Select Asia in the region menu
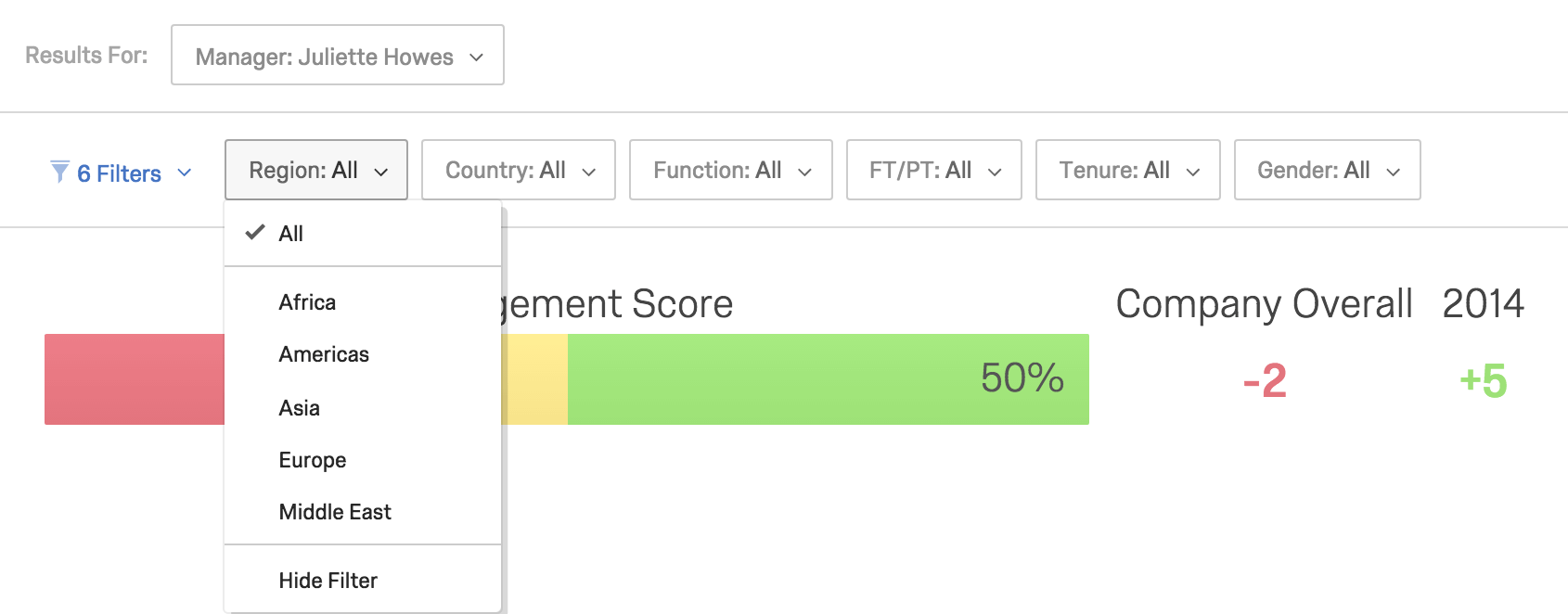1568x614 pixels. tap(363, 408)
